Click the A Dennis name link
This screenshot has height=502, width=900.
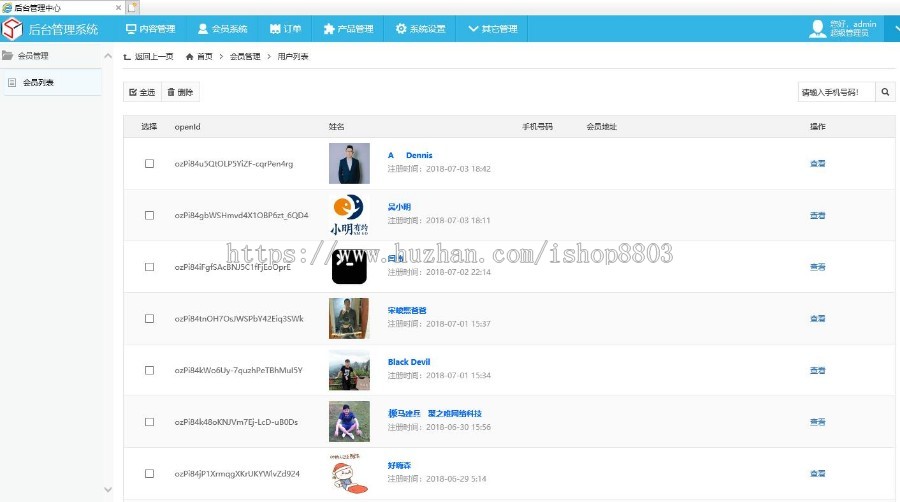(410, 155)
